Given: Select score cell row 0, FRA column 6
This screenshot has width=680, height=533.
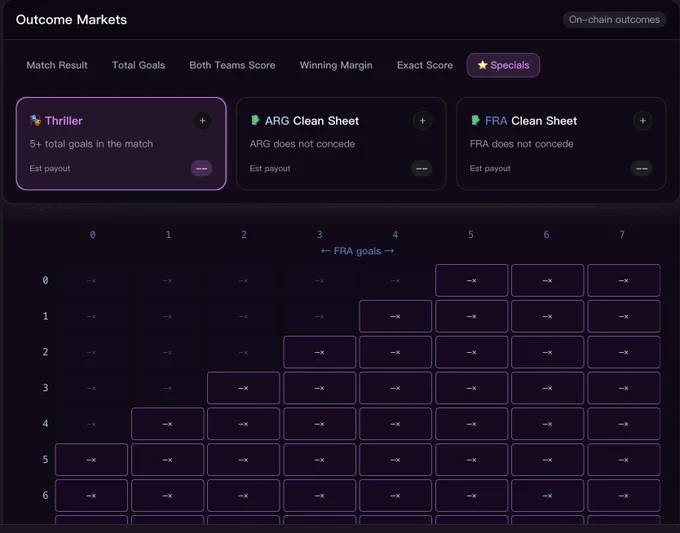Looking at the screenshot, I should coord(547,281).
